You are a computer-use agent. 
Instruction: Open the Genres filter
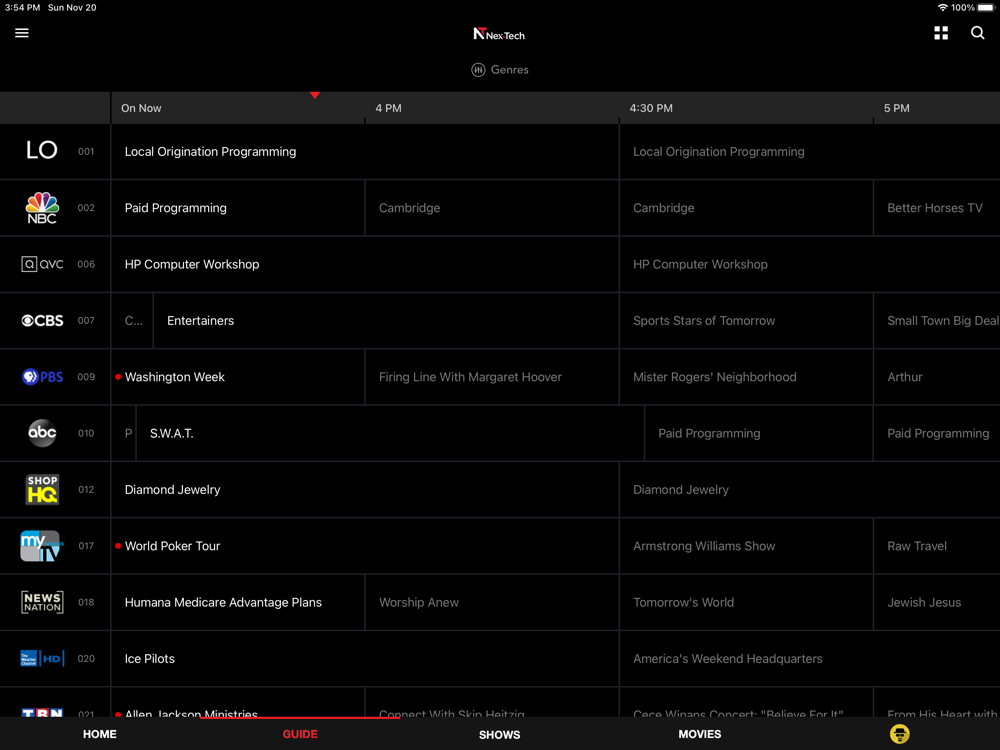(499, 70)
